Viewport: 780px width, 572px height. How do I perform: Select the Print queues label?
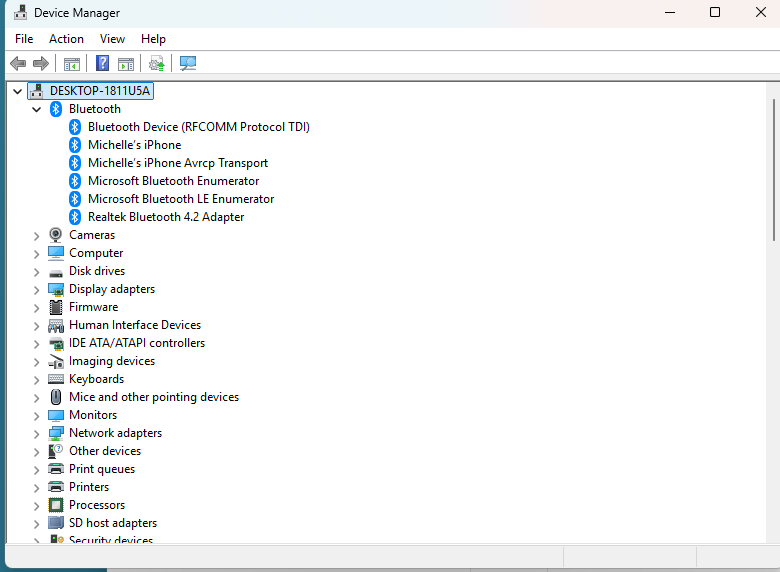coord(102,469)
